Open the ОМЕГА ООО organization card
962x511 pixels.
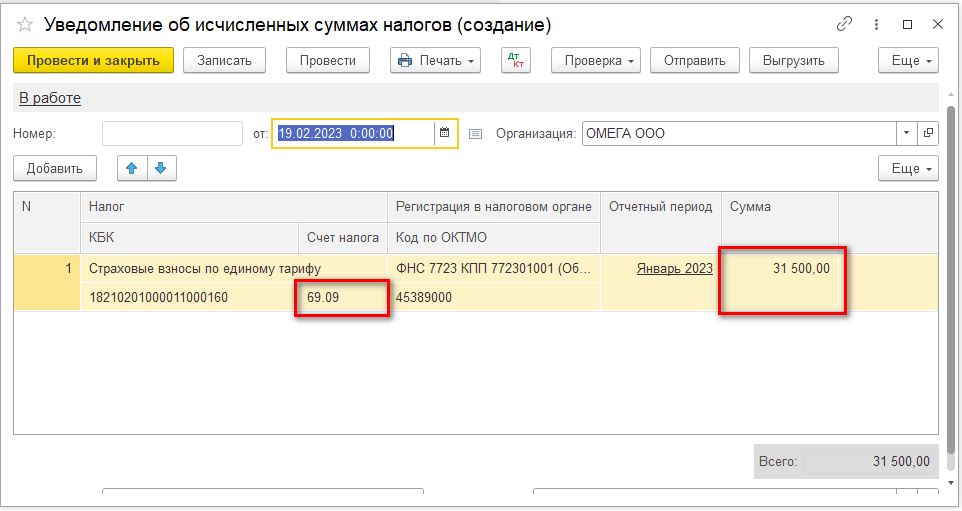pyautogui.click(x=928, y=133)
